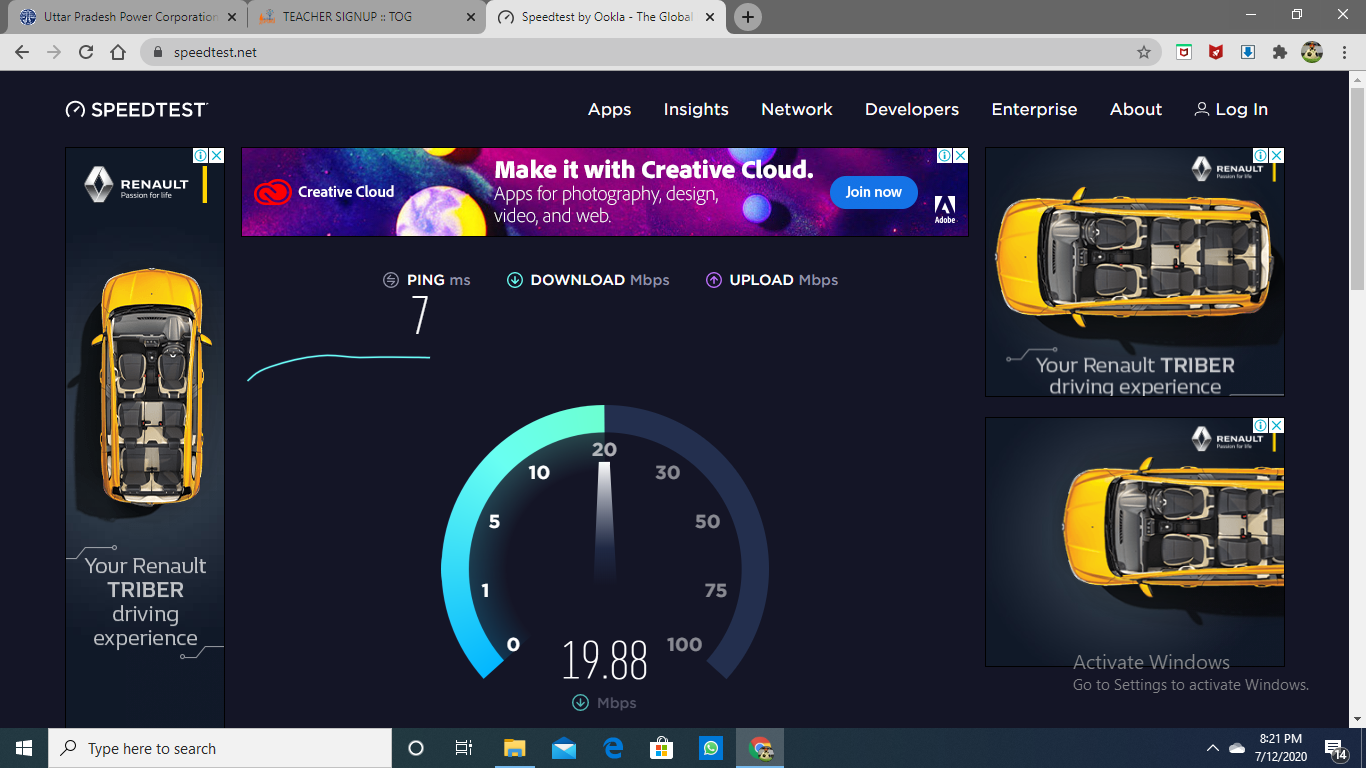Click the address bar showing speedtest.net

[640, 52]
